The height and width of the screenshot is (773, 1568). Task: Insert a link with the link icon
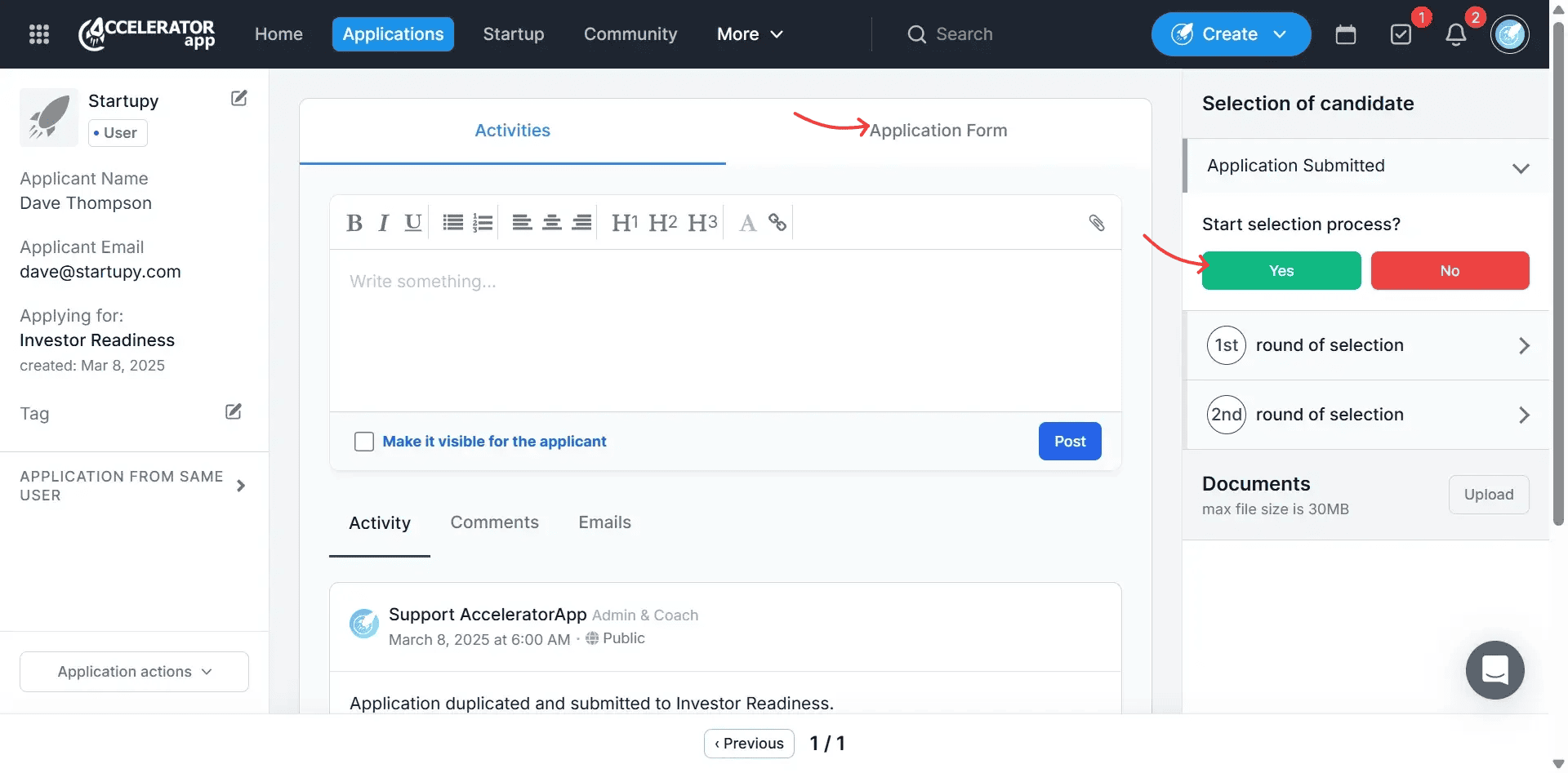(777, 222)
